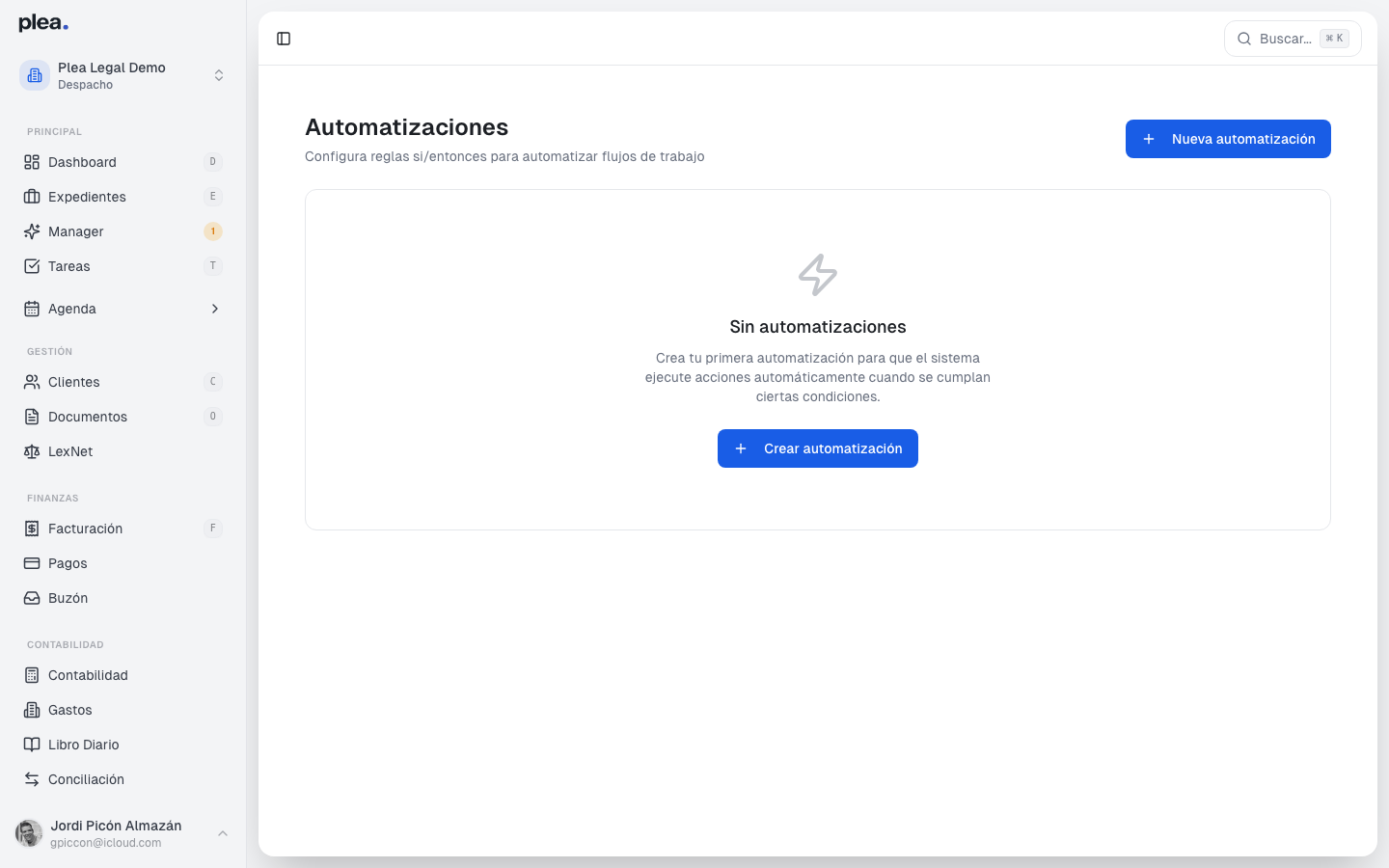Click the Nueva automatización button
Viewport: 1389px width, 868px height.
(1228, 139)
